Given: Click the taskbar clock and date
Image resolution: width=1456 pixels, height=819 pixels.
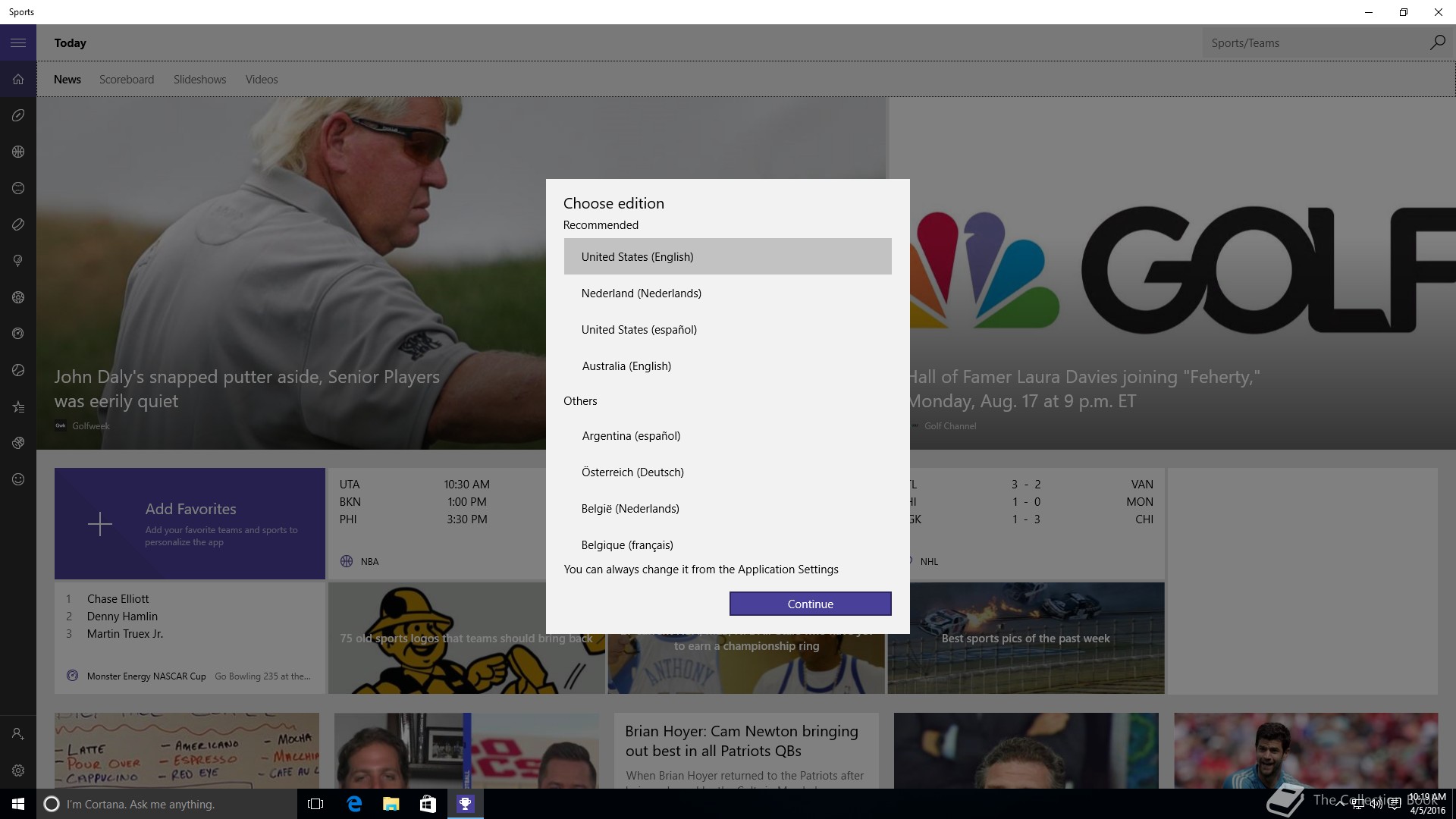Looking at the screenshot, I should point(1427,804).
